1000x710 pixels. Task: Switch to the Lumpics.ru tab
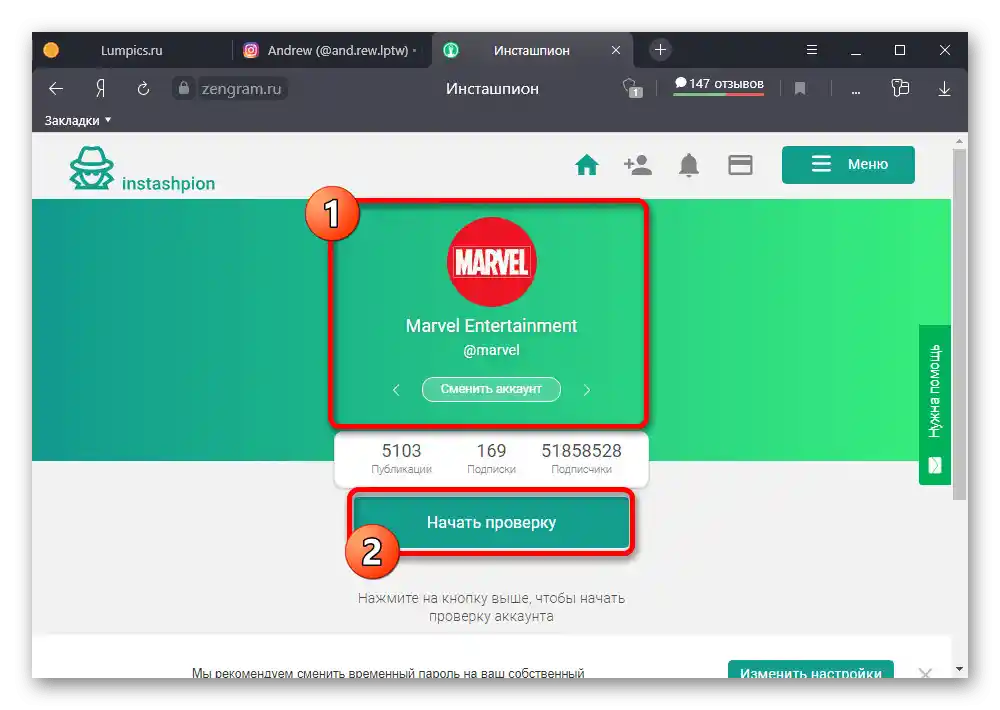(130, 50)
